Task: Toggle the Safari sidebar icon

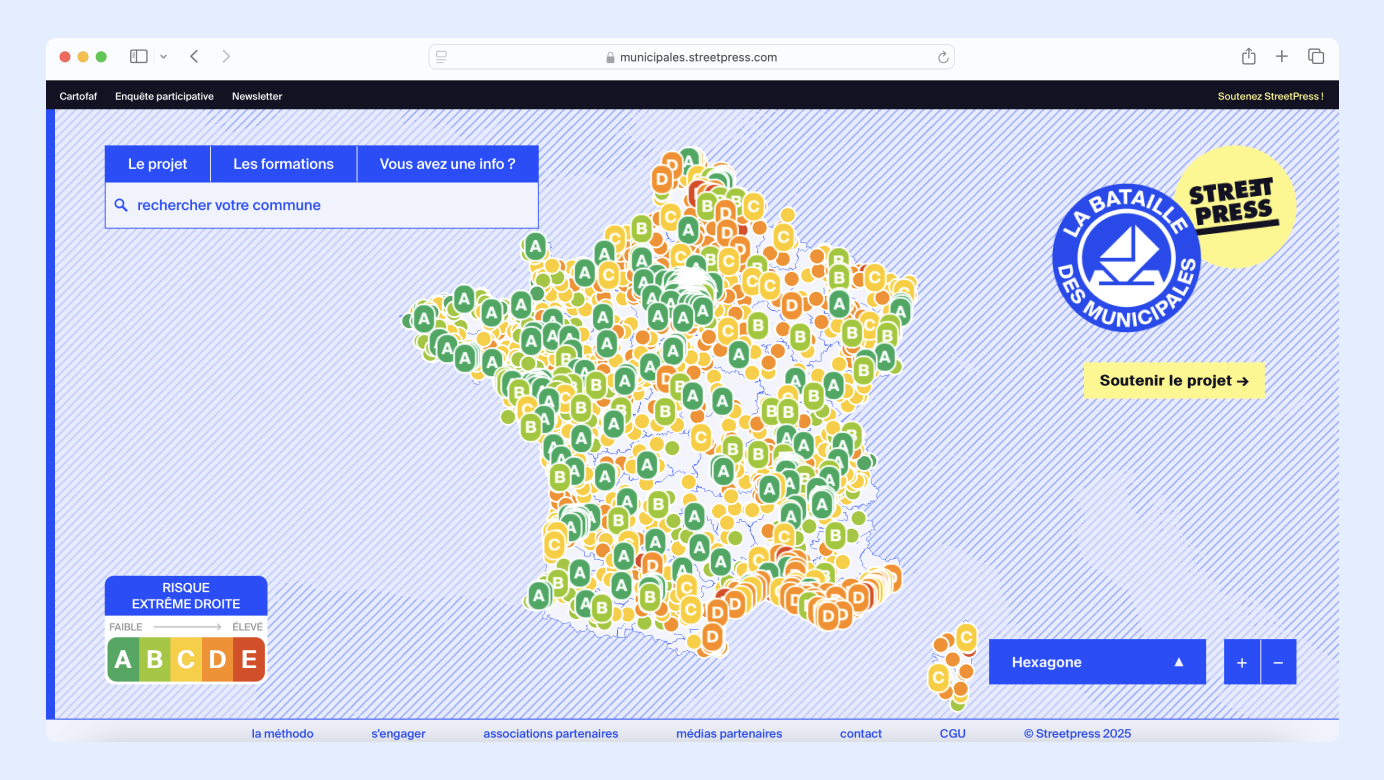Action: 139,57
